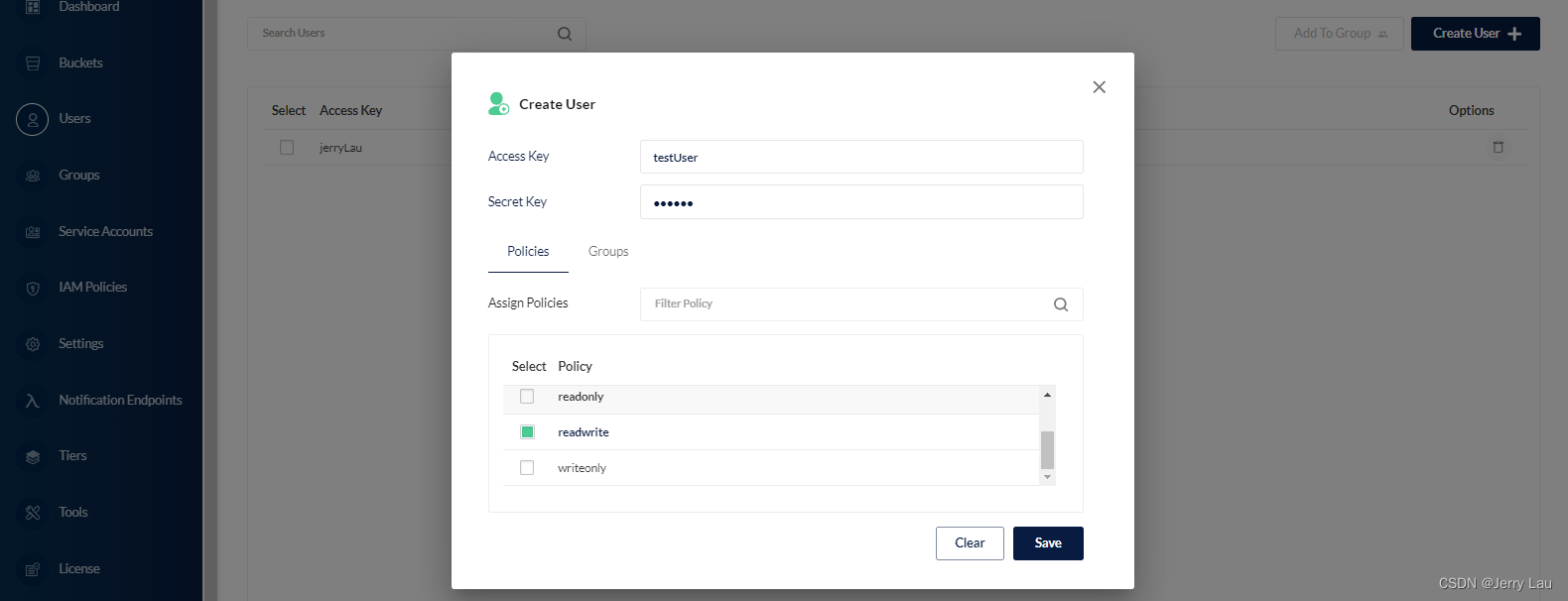Viewport: 1568px width, 601px height.
Task: Click the readonly policy name
Action: [x=581, y=397]
